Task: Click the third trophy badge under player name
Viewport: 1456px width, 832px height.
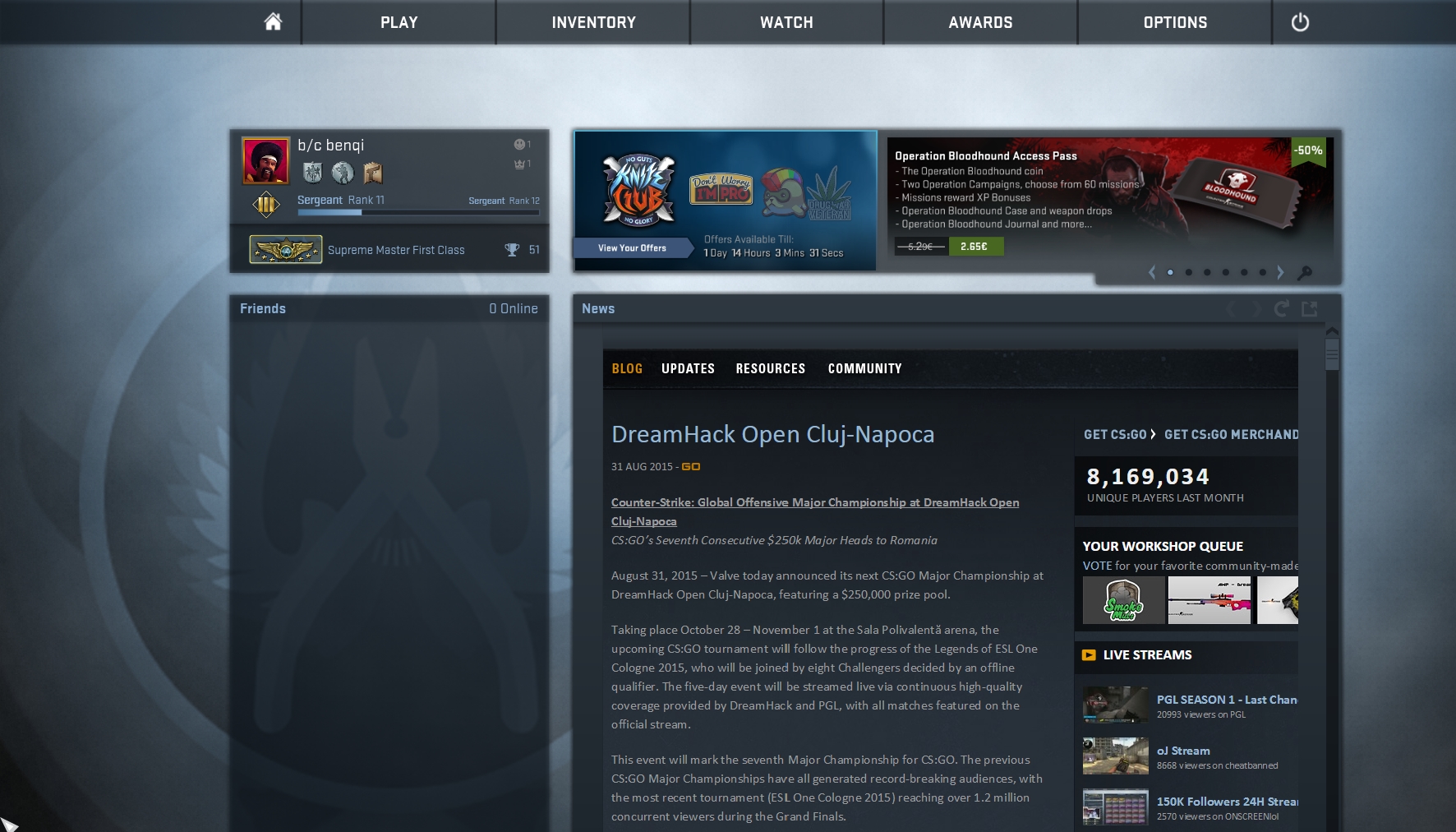Action: 373,173
